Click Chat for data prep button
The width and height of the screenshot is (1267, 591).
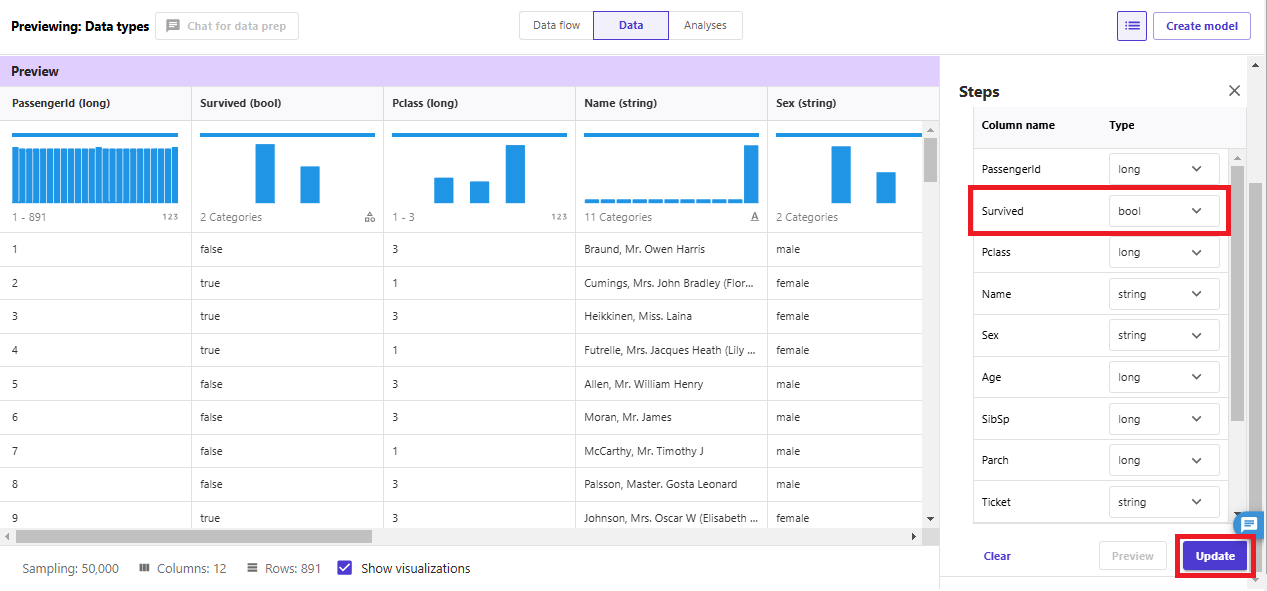click(x=227, y=26)
